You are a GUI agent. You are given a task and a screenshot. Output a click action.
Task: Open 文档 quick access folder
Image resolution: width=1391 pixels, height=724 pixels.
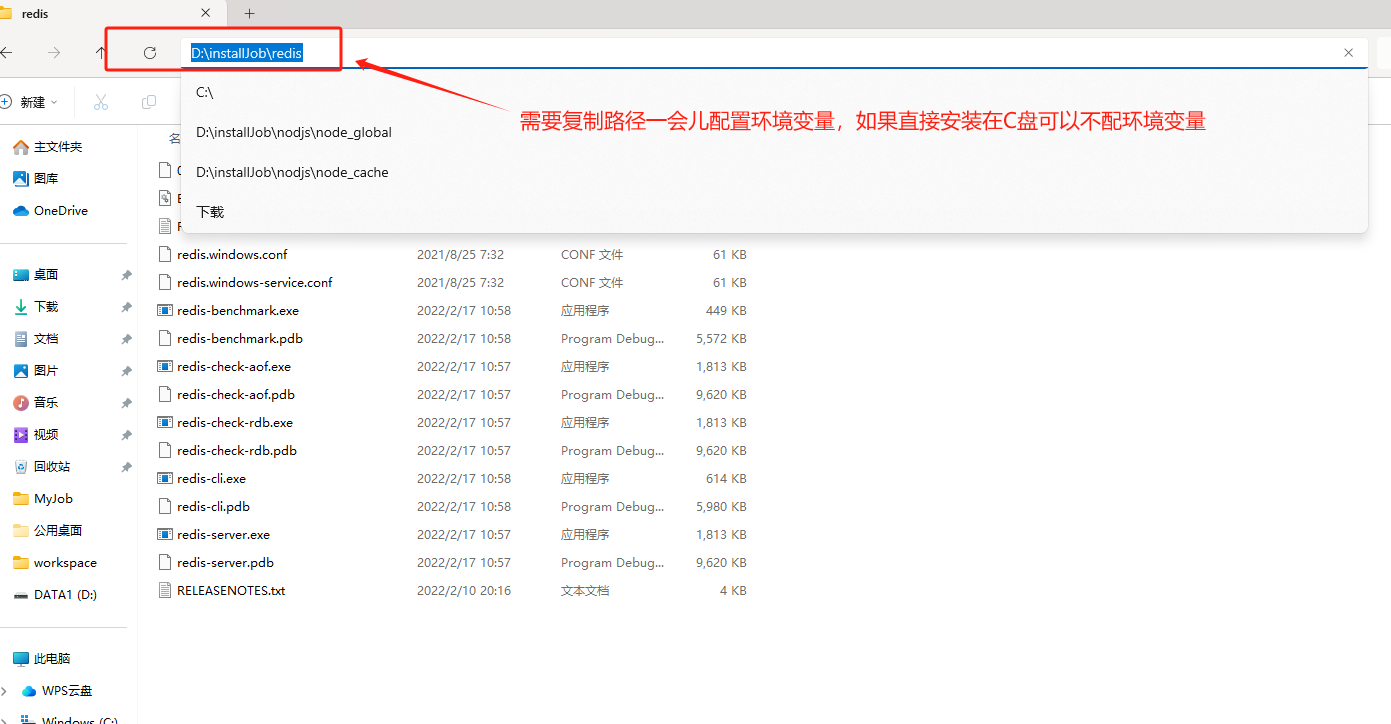tap(36, 339)
